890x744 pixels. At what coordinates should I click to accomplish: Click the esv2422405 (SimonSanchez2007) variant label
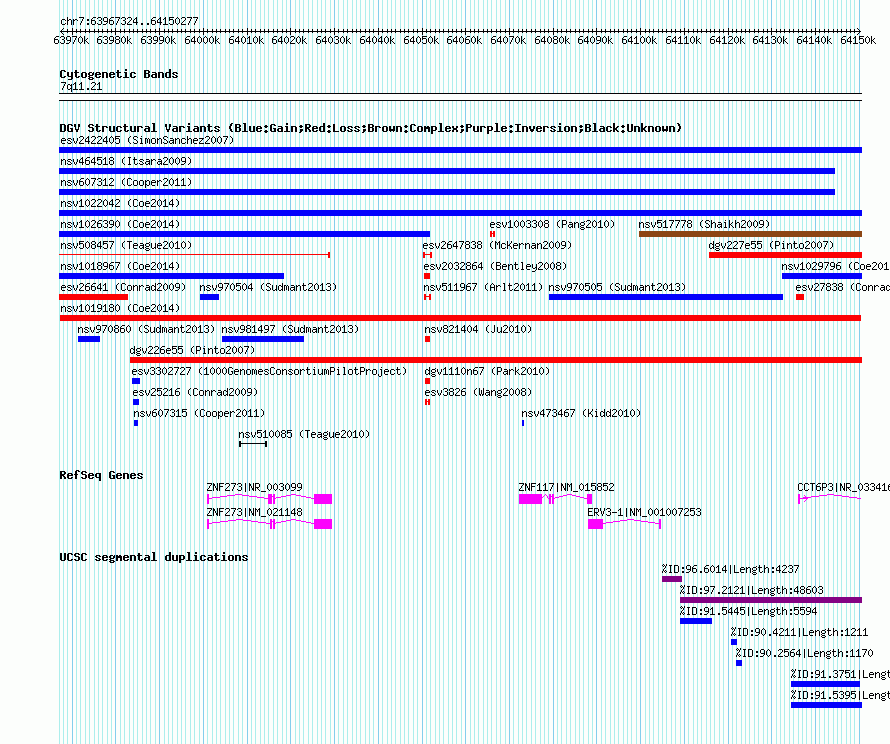(147, 140)
